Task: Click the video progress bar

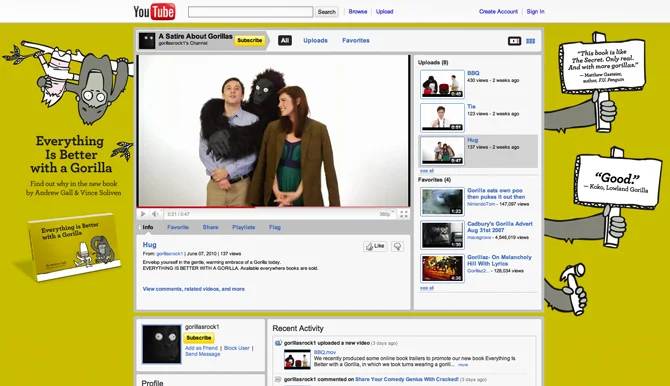Action: pos(273,207)
